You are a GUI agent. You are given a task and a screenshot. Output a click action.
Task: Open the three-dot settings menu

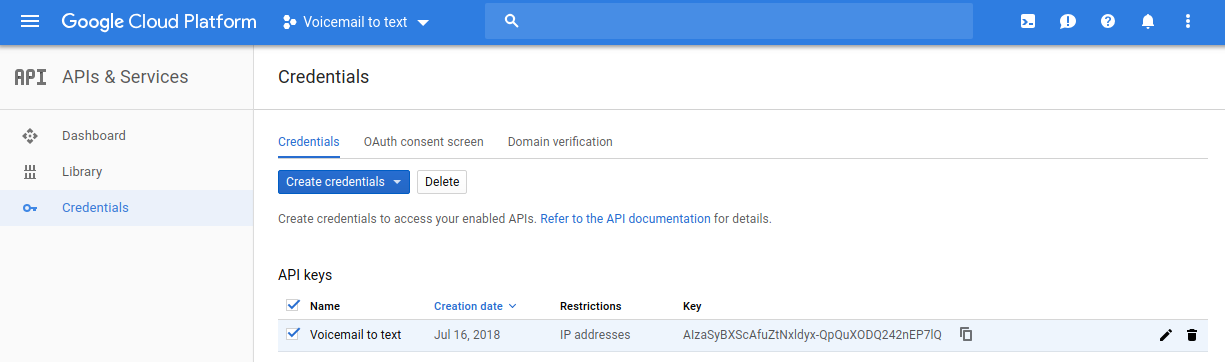click(1188, 21)
